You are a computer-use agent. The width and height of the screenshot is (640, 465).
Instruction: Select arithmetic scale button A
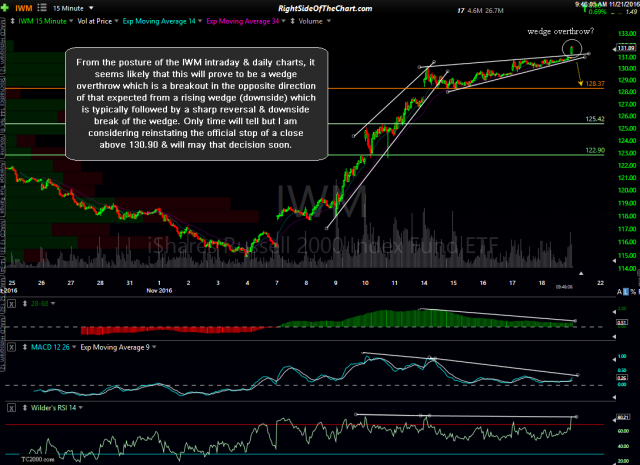[x=619, y=291]
